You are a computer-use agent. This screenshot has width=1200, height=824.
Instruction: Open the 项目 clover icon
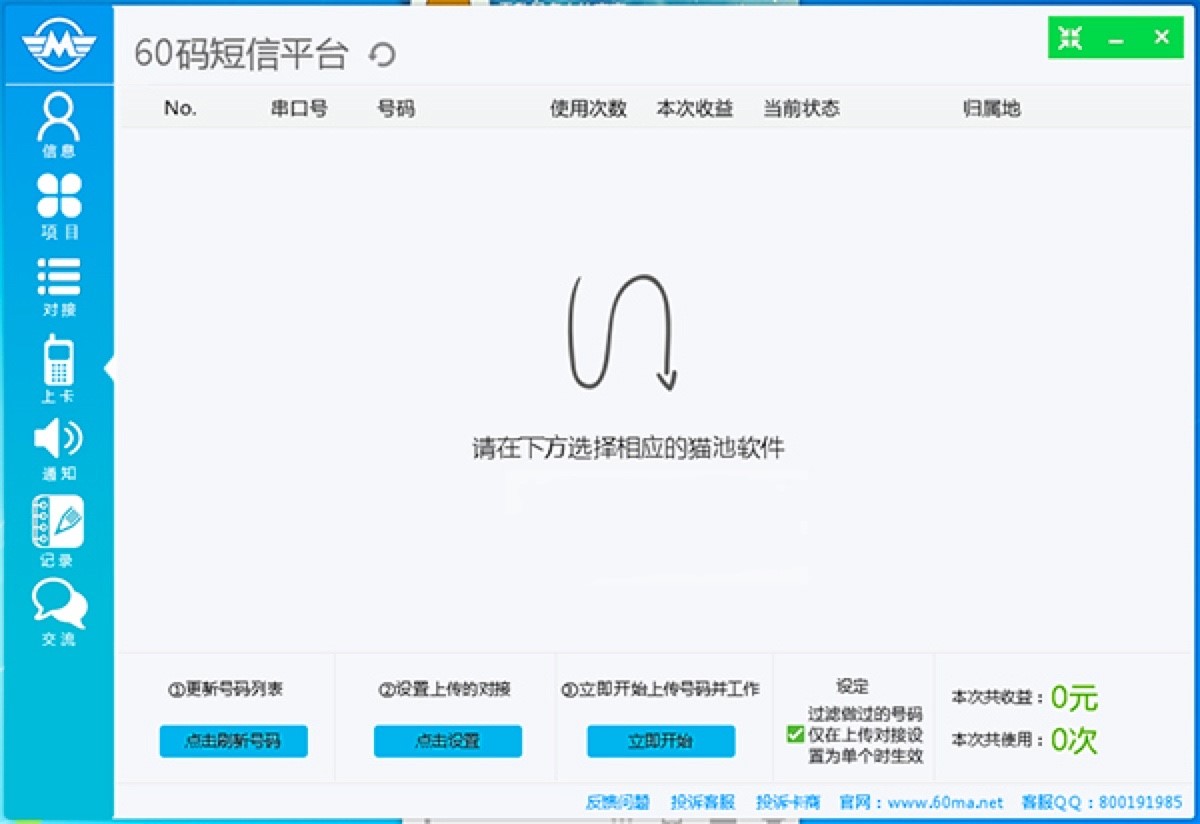pyautogui.click(x=59, y=197)
